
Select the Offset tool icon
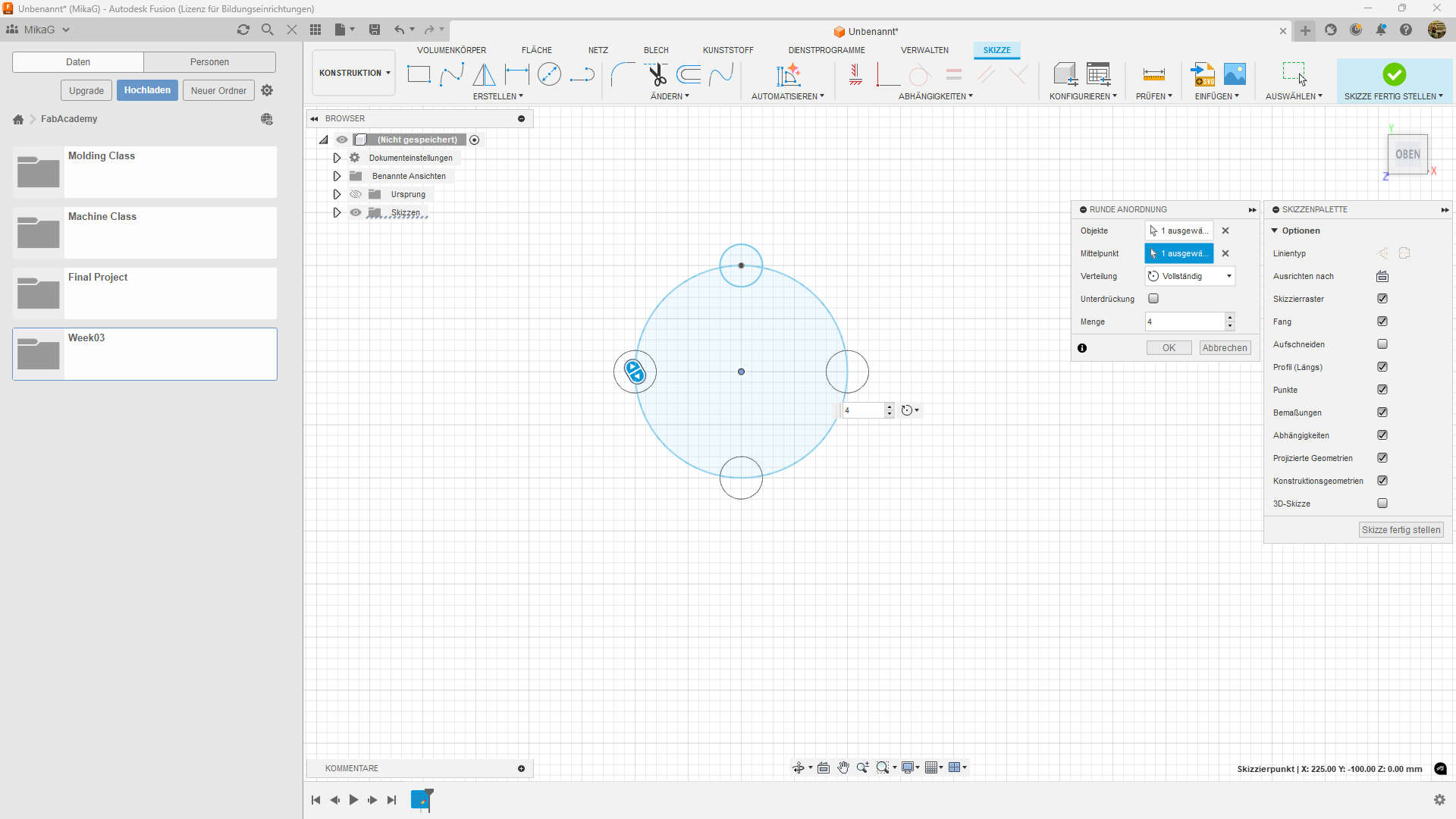(x=689, y=74)
